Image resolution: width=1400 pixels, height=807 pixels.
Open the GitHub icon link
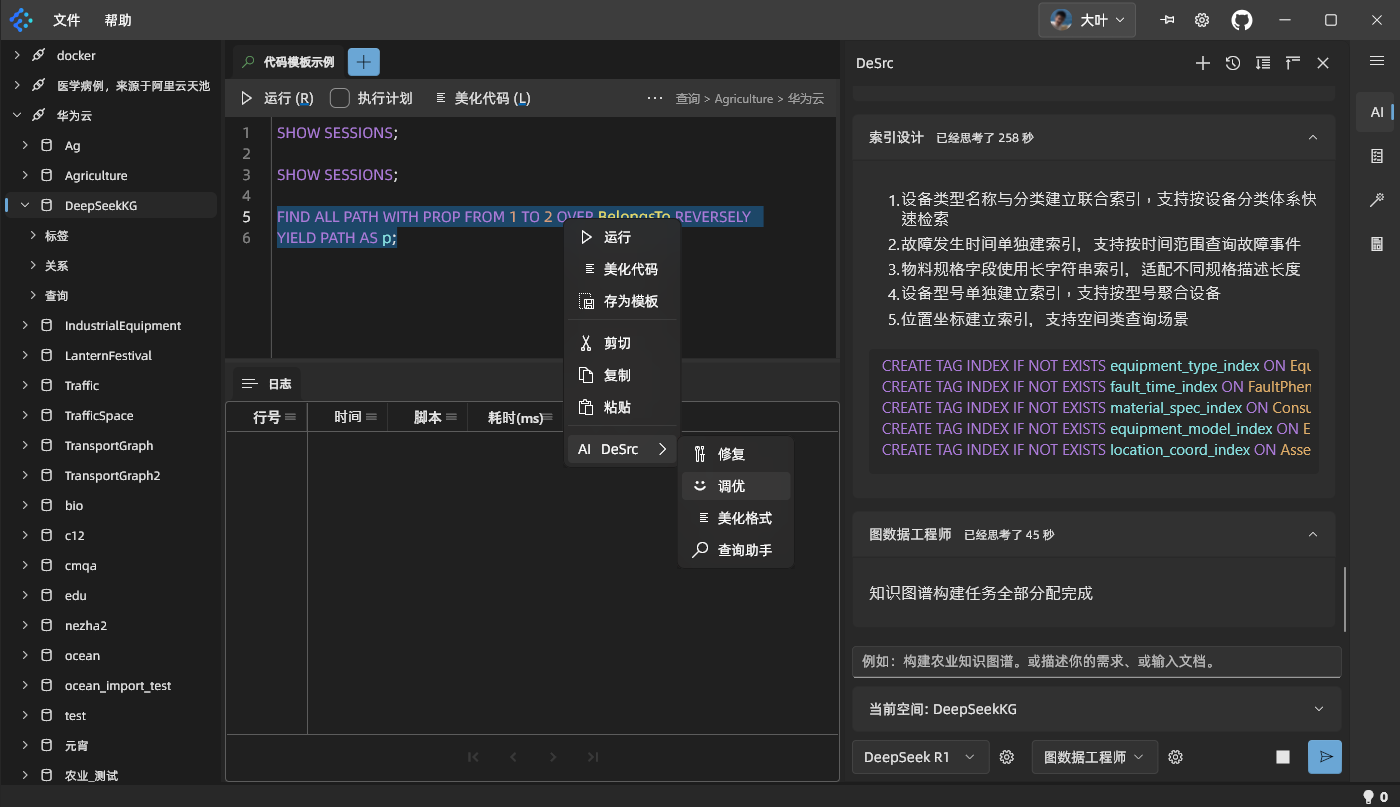(1241, 20)
